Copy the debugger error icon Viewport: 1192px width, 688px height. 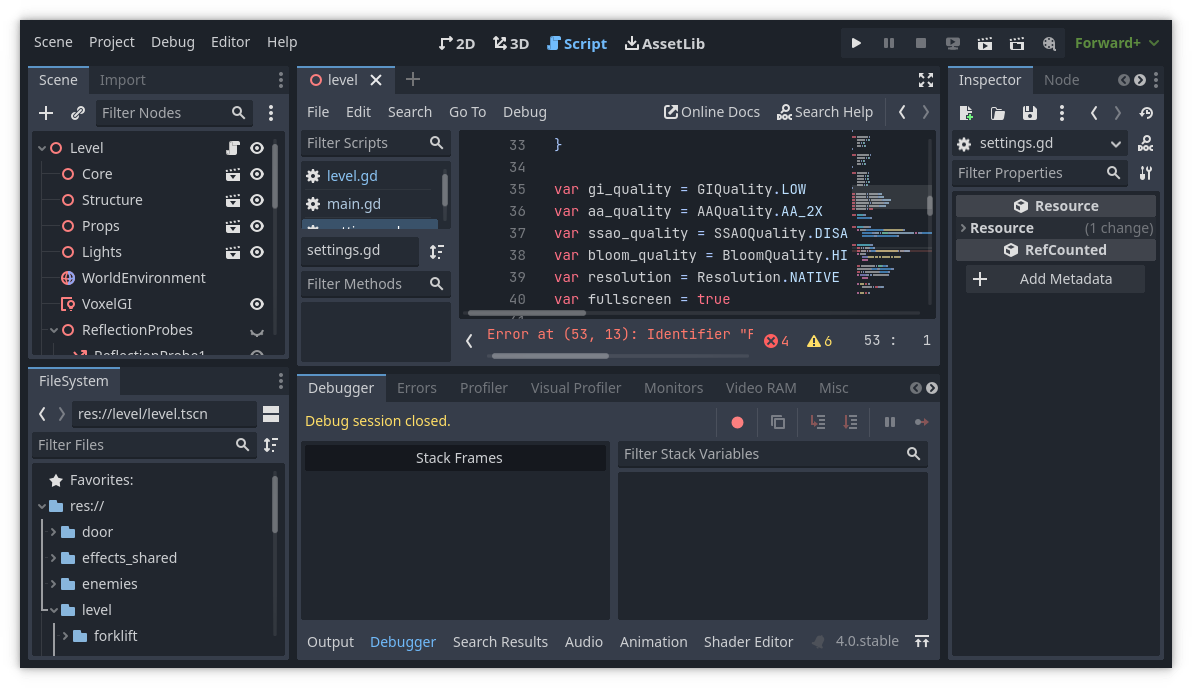coord(778,422)
